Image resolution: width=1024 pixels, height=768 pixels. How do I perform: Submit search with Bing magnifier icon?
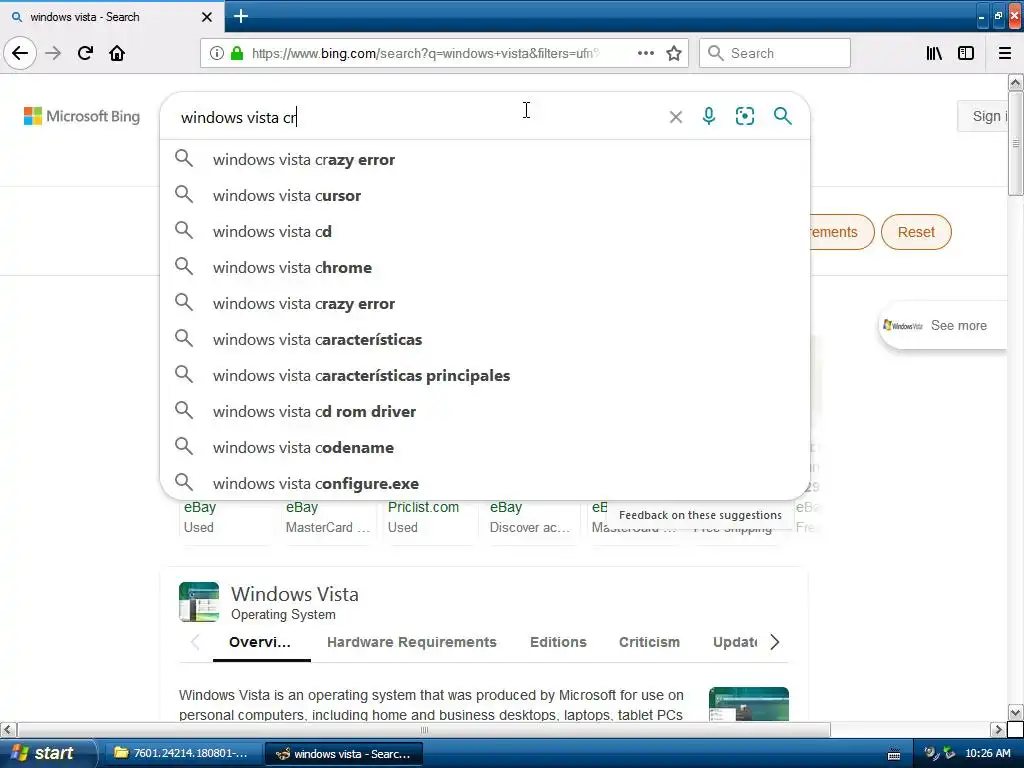click(782, 116)
